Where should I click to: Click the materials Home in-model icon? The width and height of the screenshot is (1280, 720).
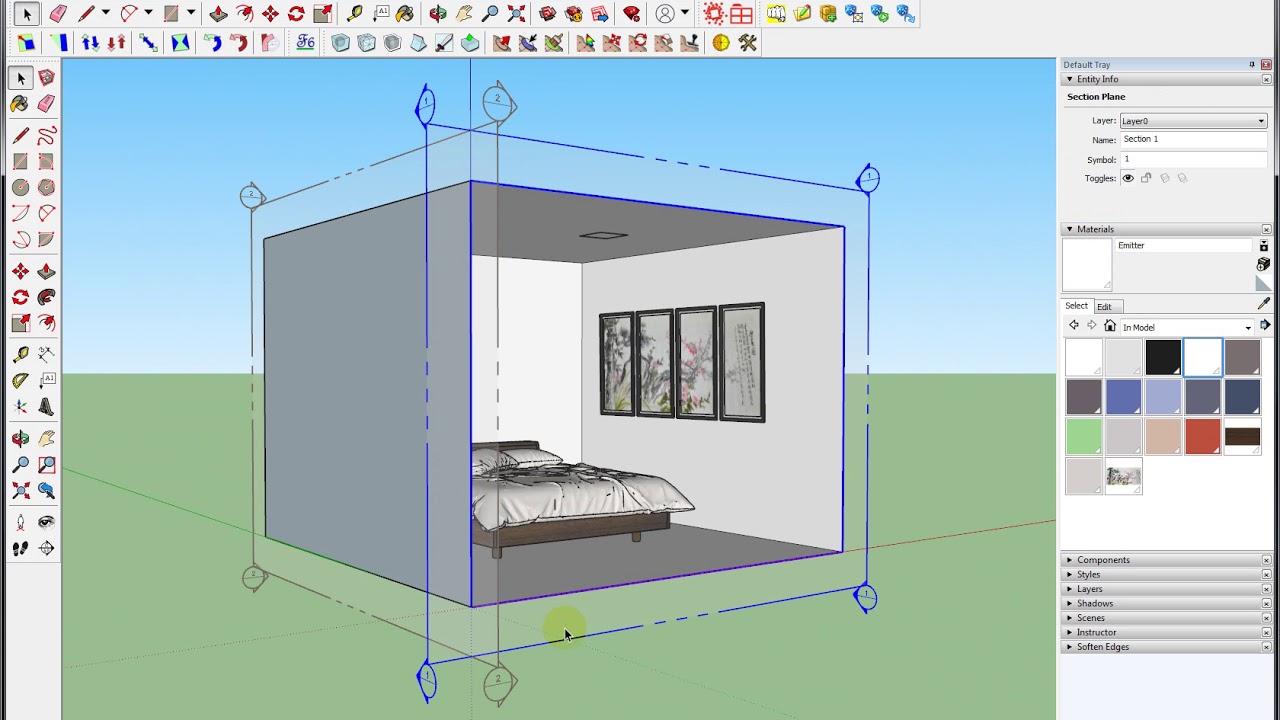pyautogui.click(x=1109, y=326)
